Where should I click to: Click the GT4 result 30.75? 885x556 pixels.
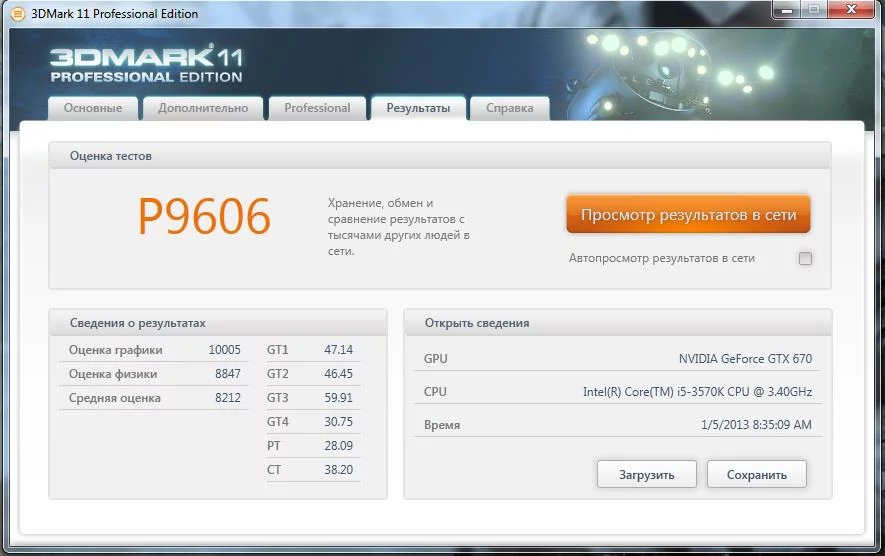tap(339, 422)
